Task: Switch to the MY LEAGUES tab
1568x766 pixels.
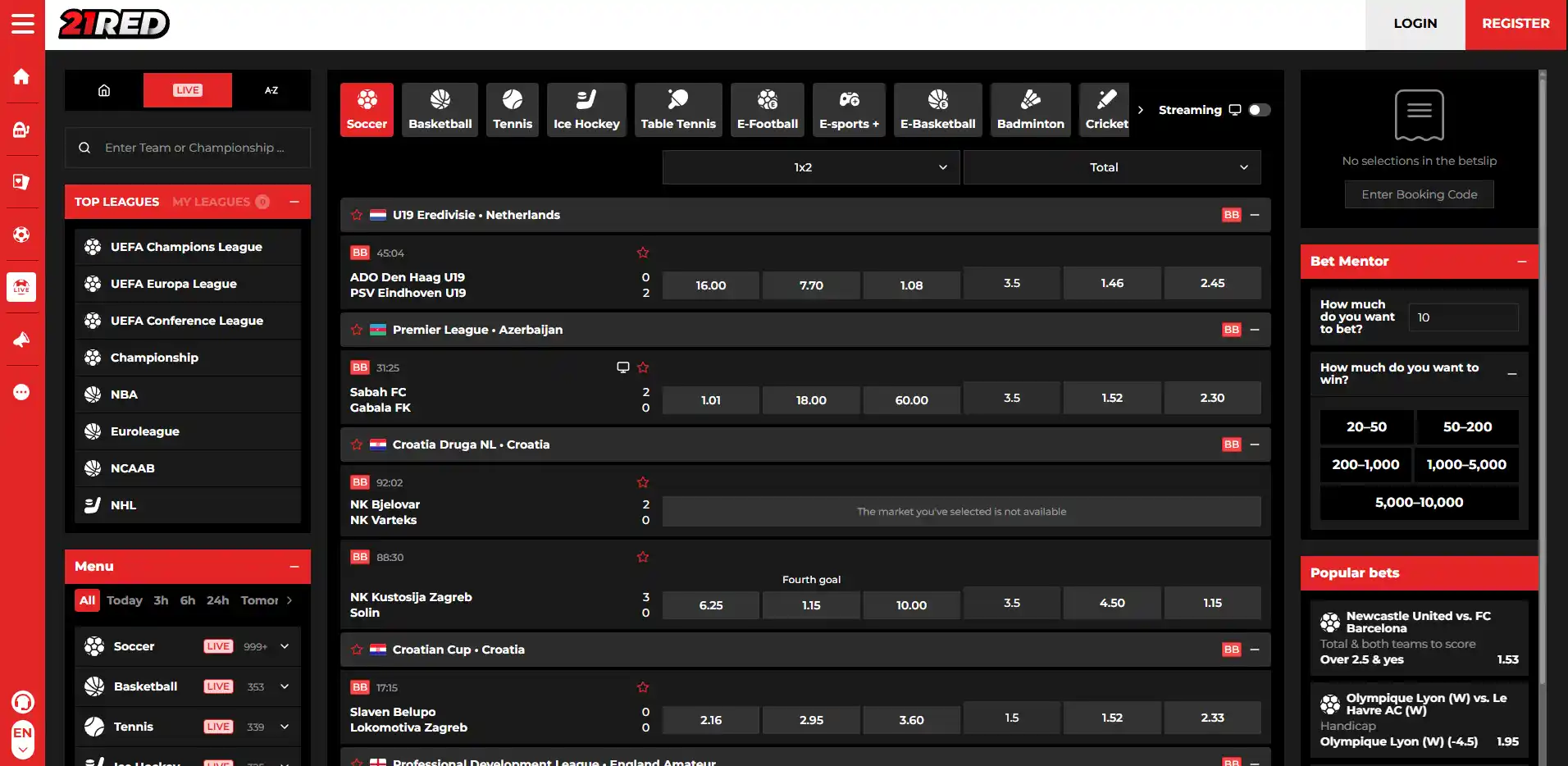Action: pyautogui.click(x=221, y=202)
